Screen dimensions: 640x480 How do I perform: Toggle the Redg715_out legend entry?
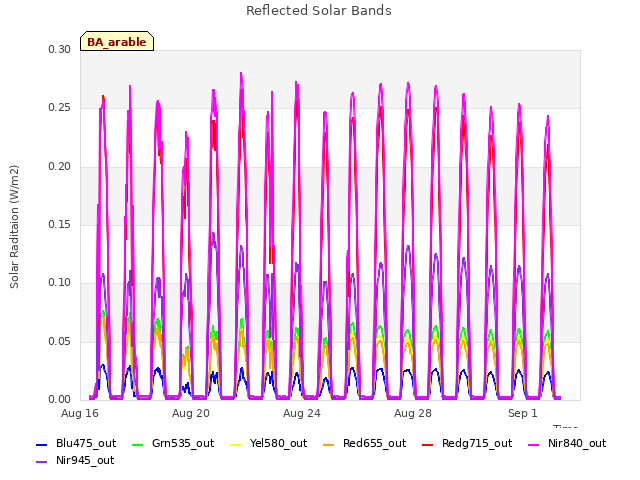tap(467, 443)
